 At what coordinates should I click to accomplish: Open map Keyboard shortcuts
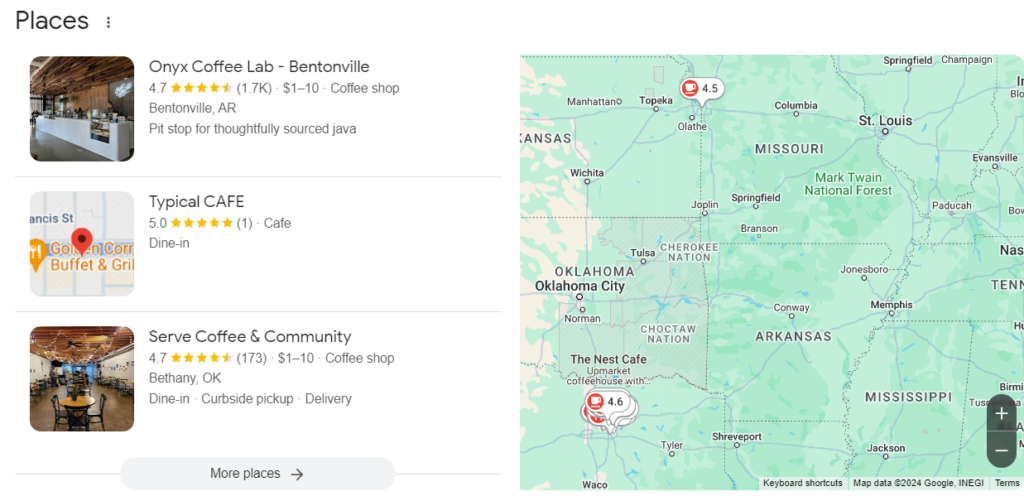pos(802,484)
